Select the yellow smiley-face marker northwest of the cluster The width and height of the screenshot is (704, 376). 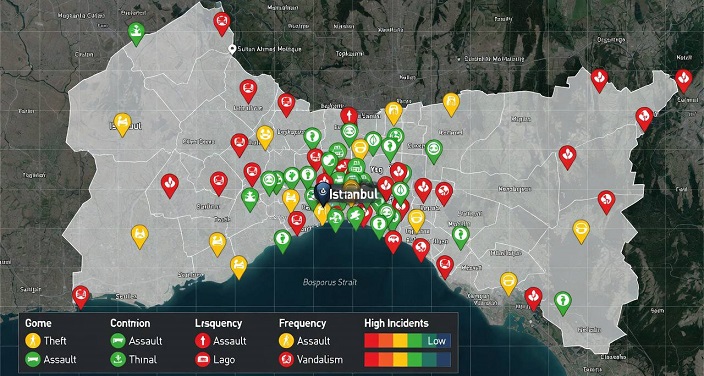point(265,136)
